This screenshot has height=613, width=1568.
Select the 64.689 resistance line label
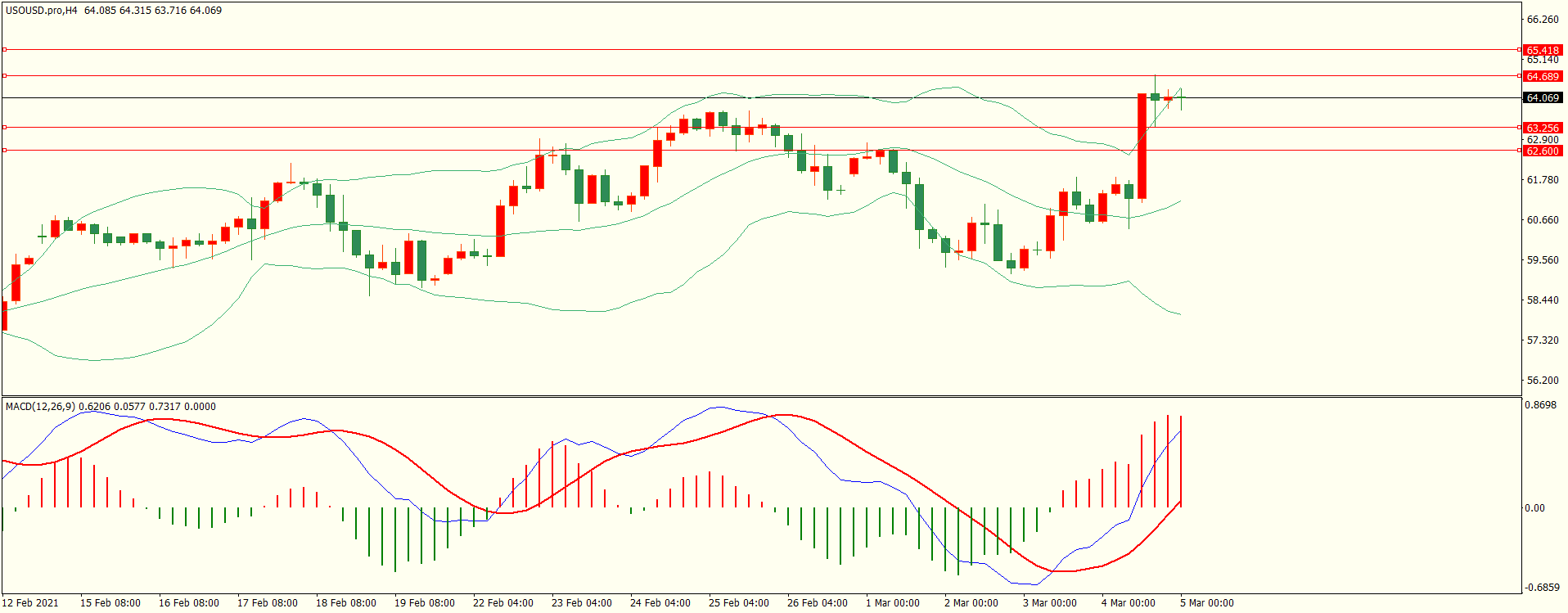click(x=1543, y=76)
